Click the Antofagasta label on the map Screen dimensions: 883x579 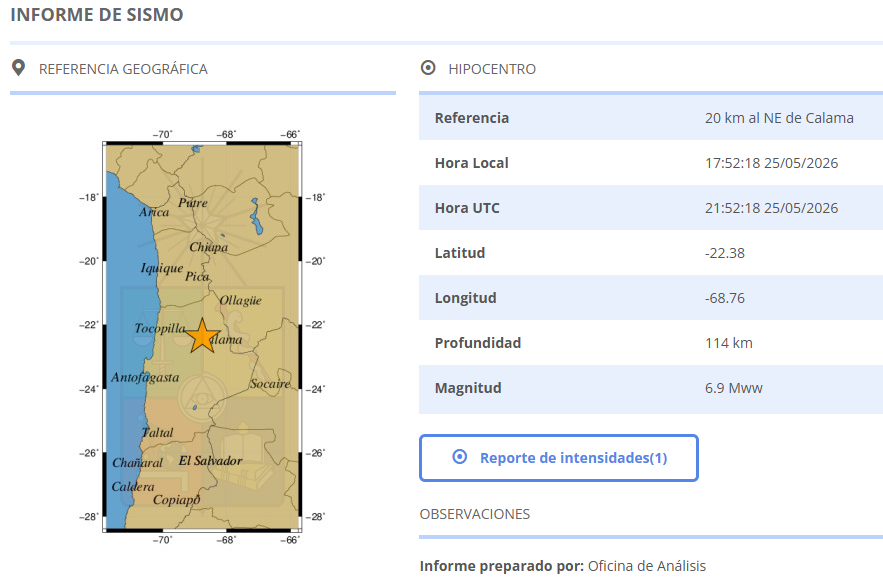145,377
